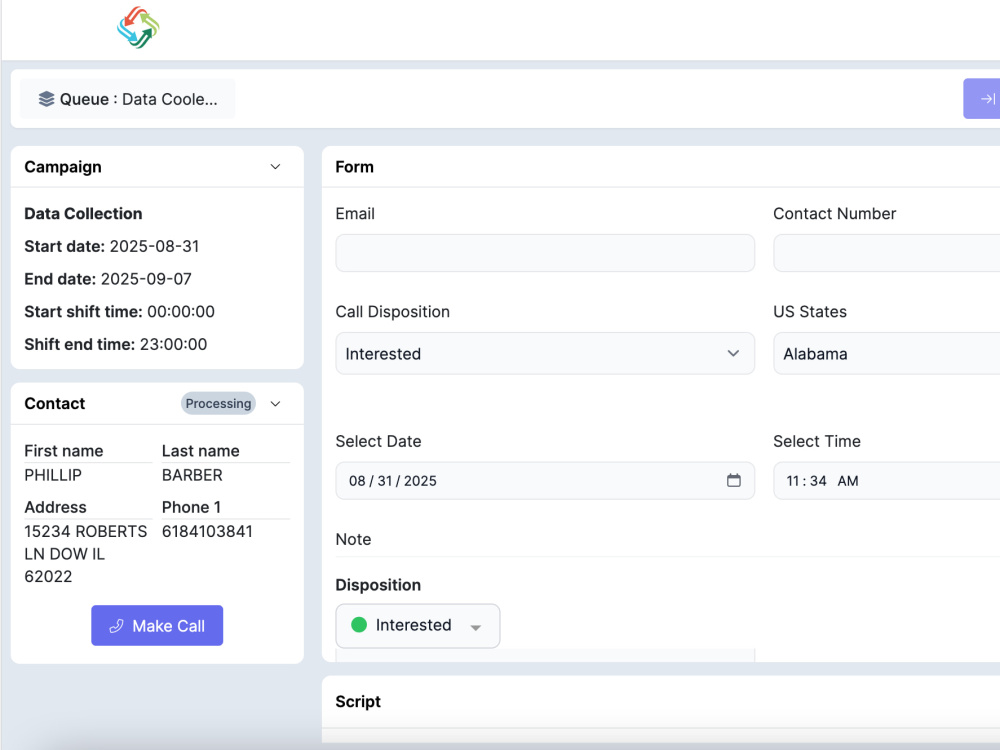The image size is (1000, 750).
Task: Click the Start date 2025-08-31 text
Action: pyautogui.click(x=112, y=246)
